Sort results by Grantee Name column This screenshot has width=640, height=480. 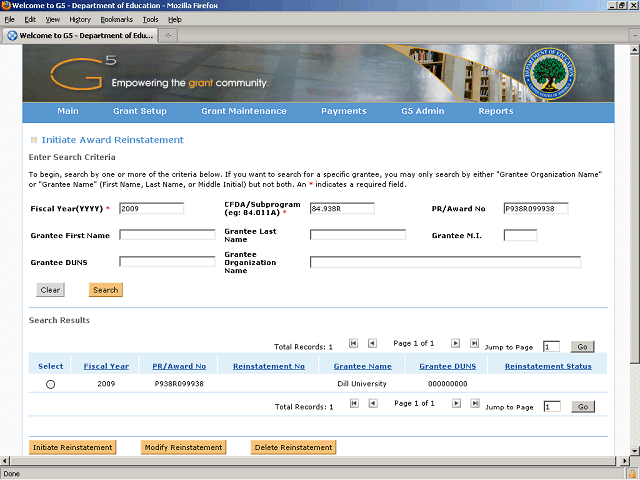362,366
